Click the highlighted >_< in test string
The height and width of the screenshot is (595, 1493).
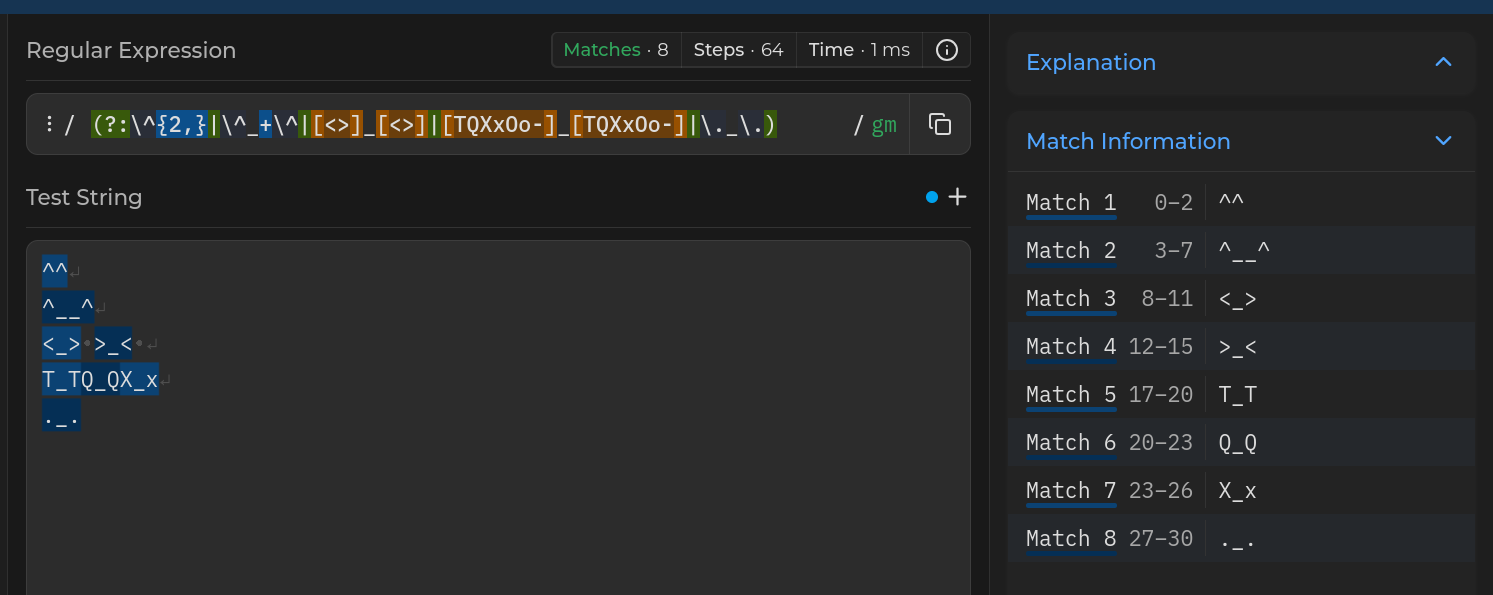click(113, 344)
